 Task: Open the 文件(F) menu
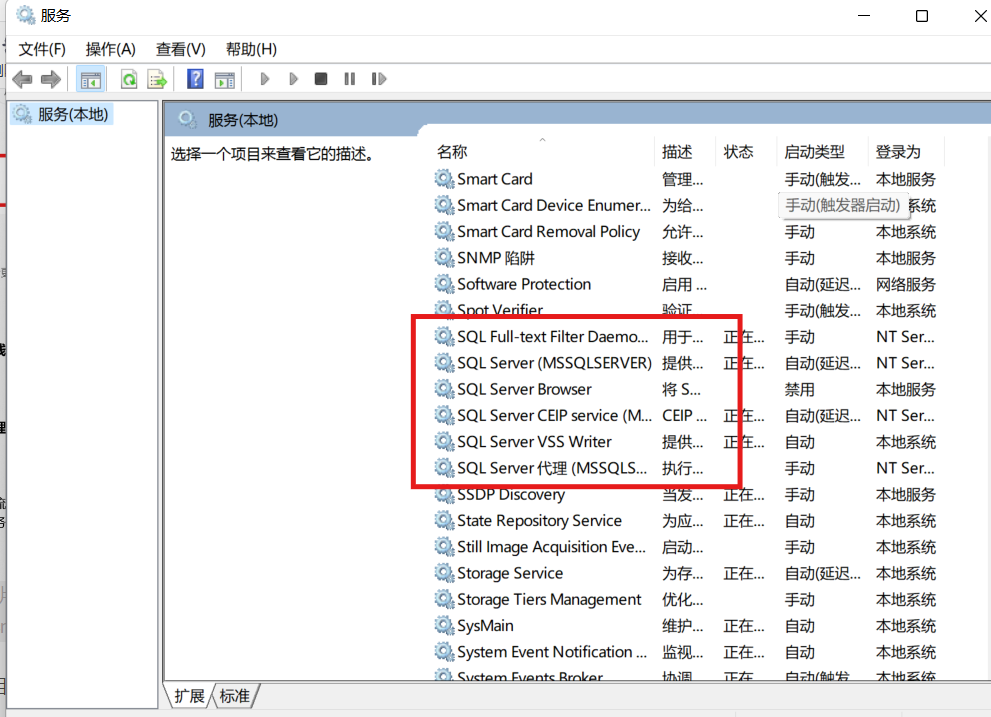coord(42,49)
